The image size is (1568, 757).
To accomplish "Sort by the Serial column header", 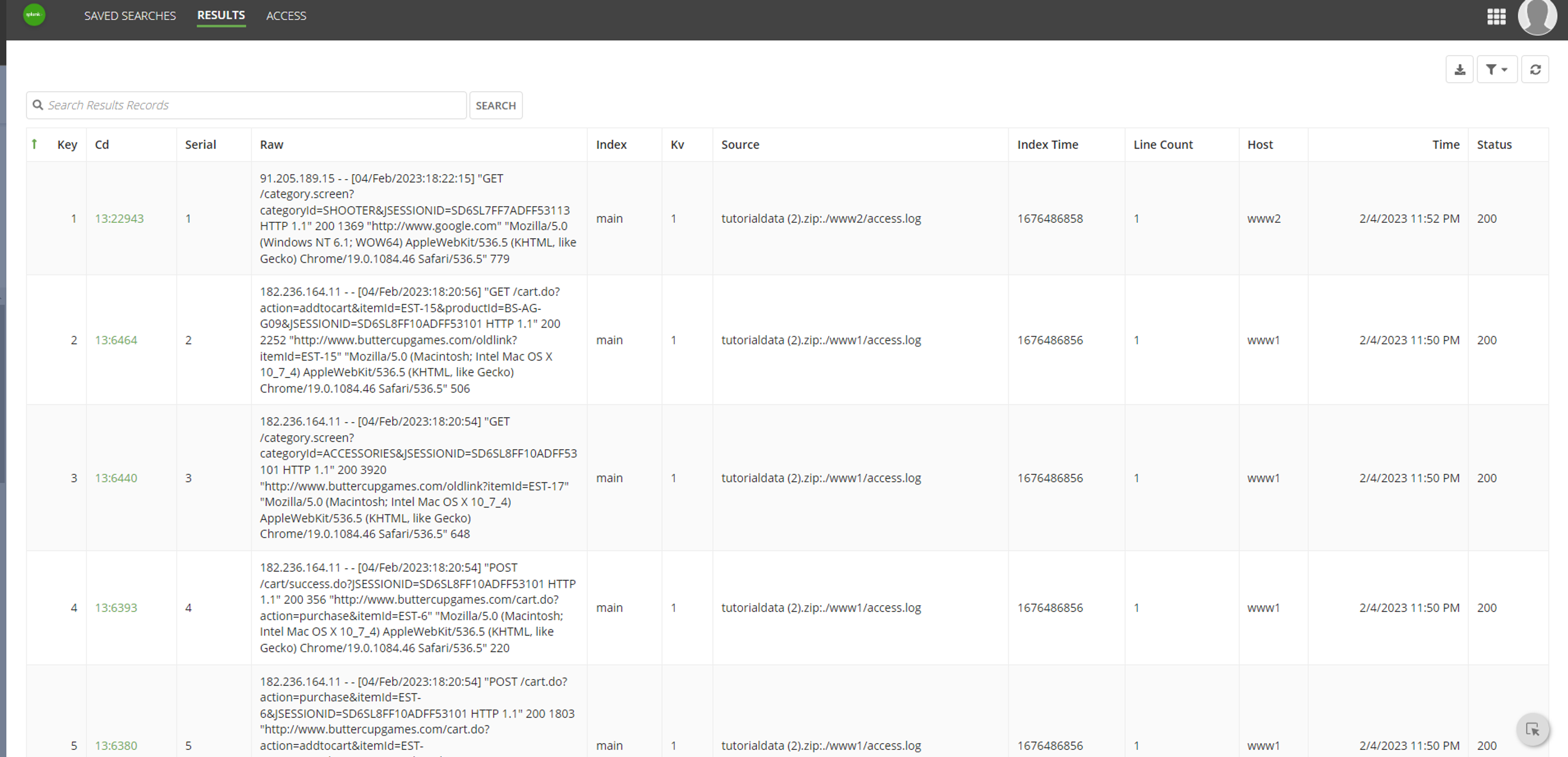I will (x=200, y=145).
